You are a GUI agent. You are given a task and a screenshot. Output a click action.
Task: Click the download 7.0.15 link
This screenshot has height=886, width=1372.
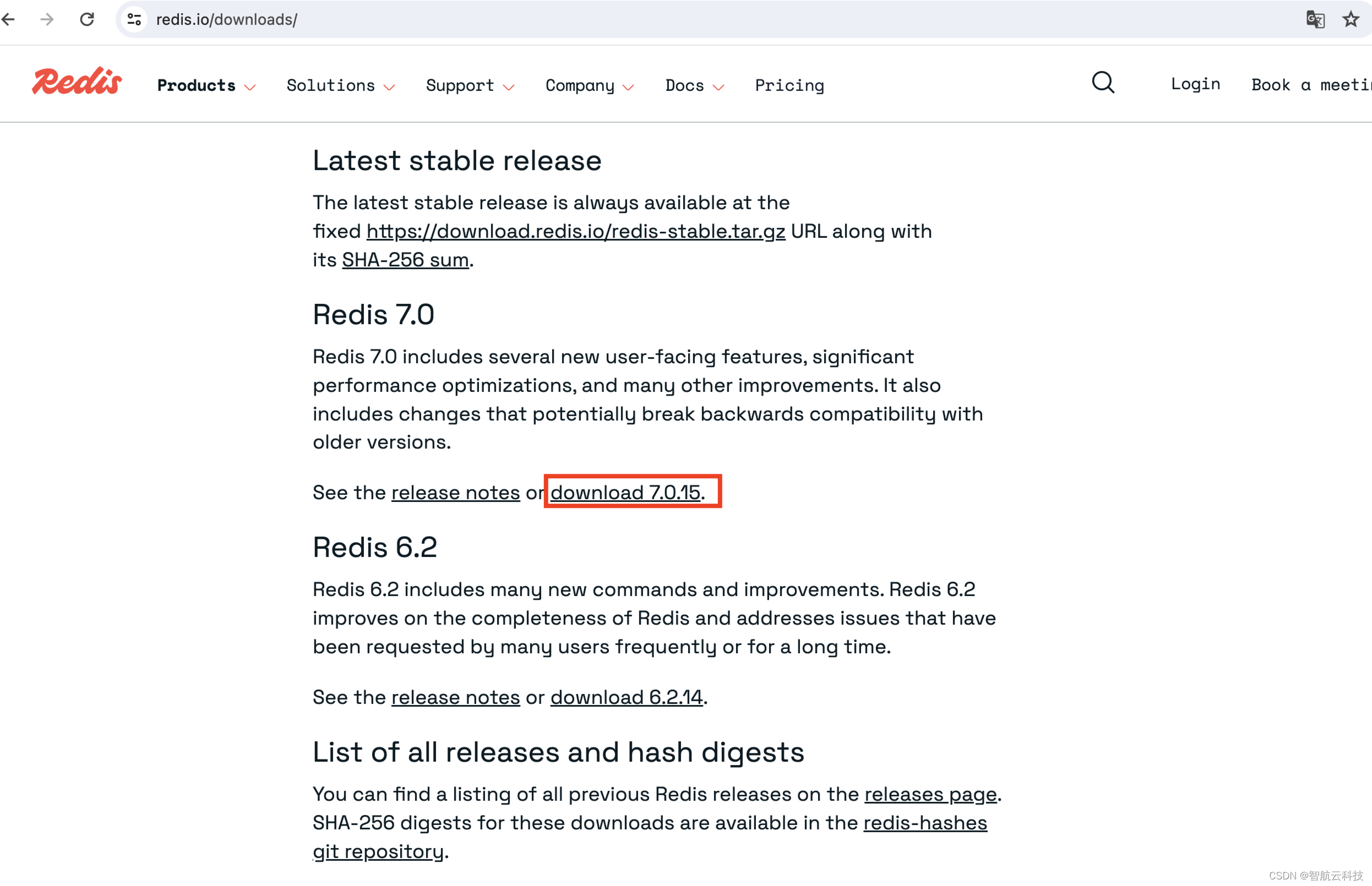click(x=625, y=493)
